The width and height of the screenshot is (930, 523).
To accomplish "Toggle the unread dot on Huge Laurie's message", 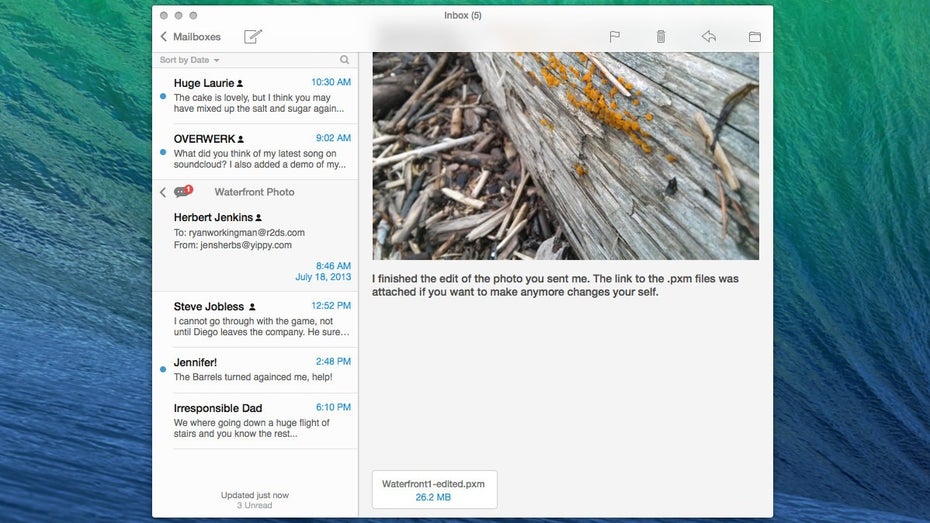I will click(163, 97).
